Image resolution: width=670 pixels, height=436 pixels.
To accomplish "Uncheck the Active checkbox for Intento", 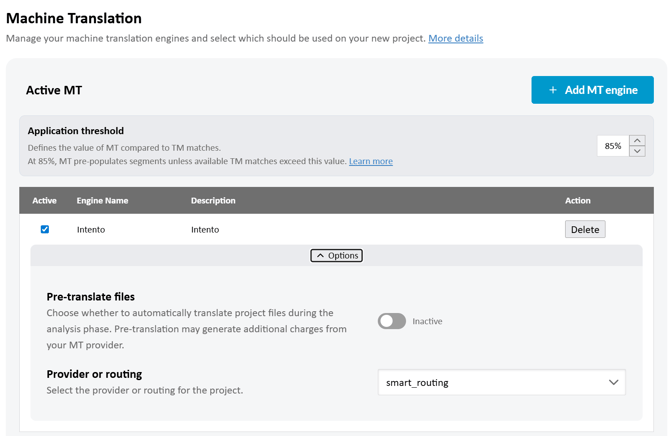I will [x=45, y=229].
